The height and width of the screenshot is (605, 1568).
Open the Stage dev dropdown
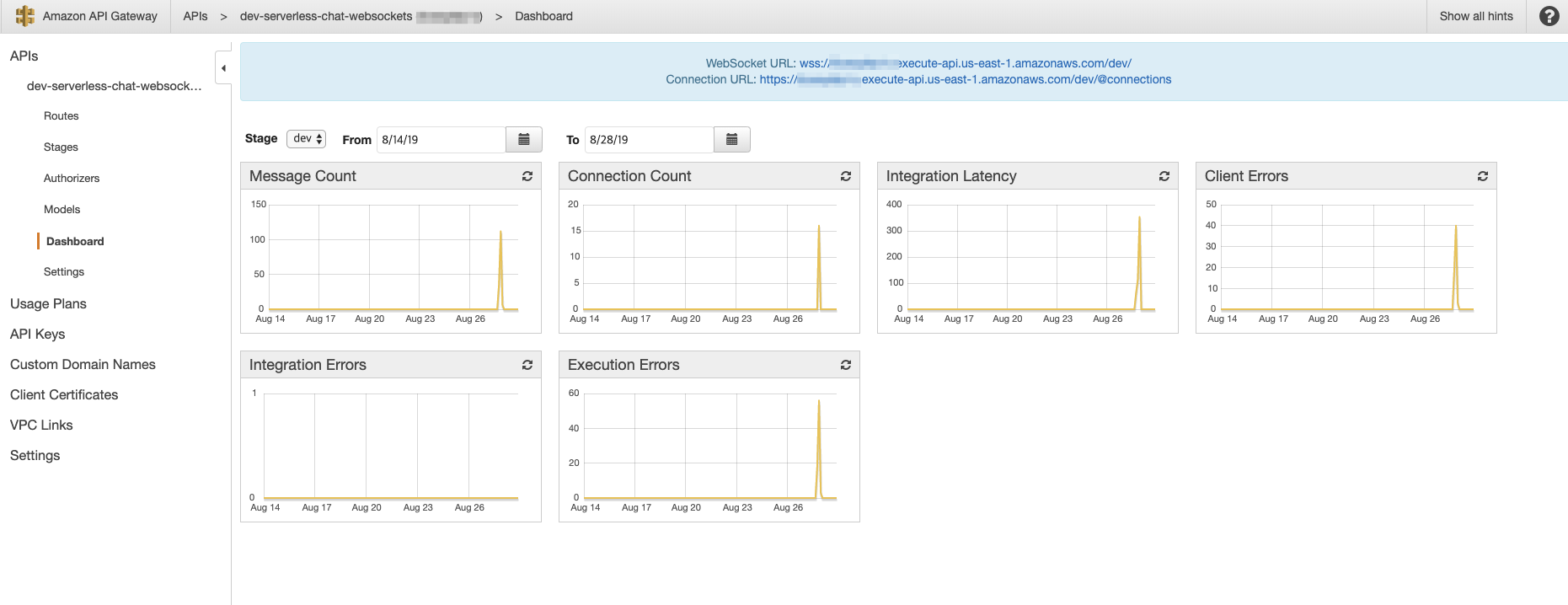tap(307, 139)
